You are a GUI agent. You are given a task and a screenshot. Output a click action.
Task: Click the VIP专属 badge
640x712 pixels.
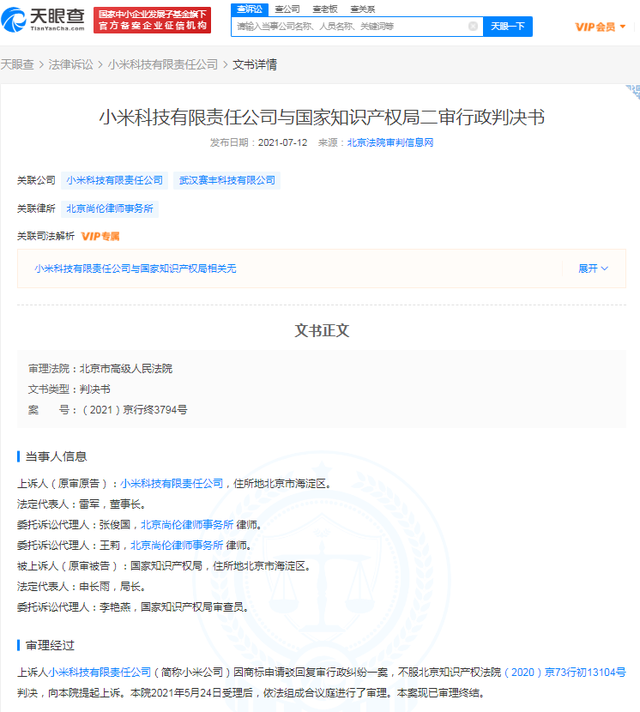[x=100, y=236]
